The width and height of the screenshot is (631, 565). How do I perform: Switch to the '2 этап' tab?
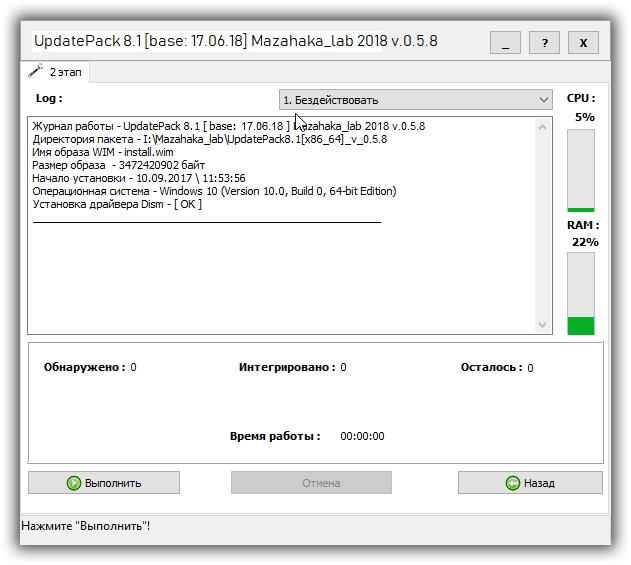coord(55,72)
